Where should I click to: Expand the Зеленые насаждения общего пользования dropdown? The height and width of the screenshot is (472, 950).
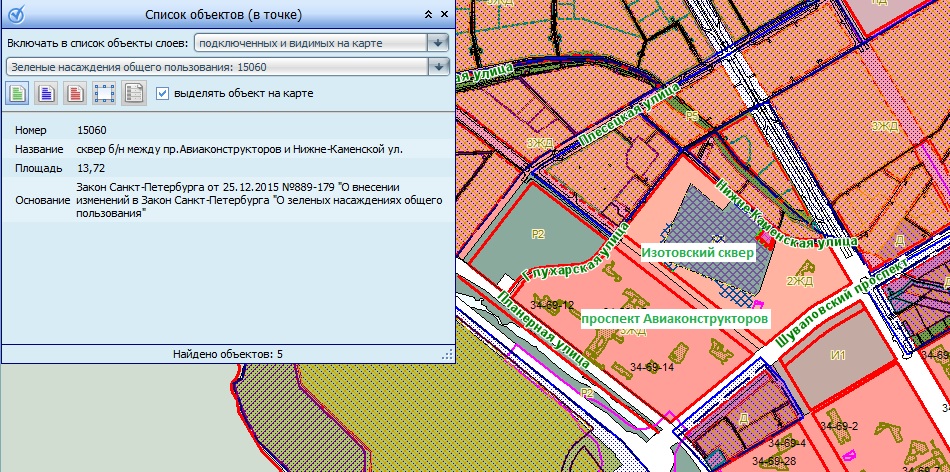point(438,66)
